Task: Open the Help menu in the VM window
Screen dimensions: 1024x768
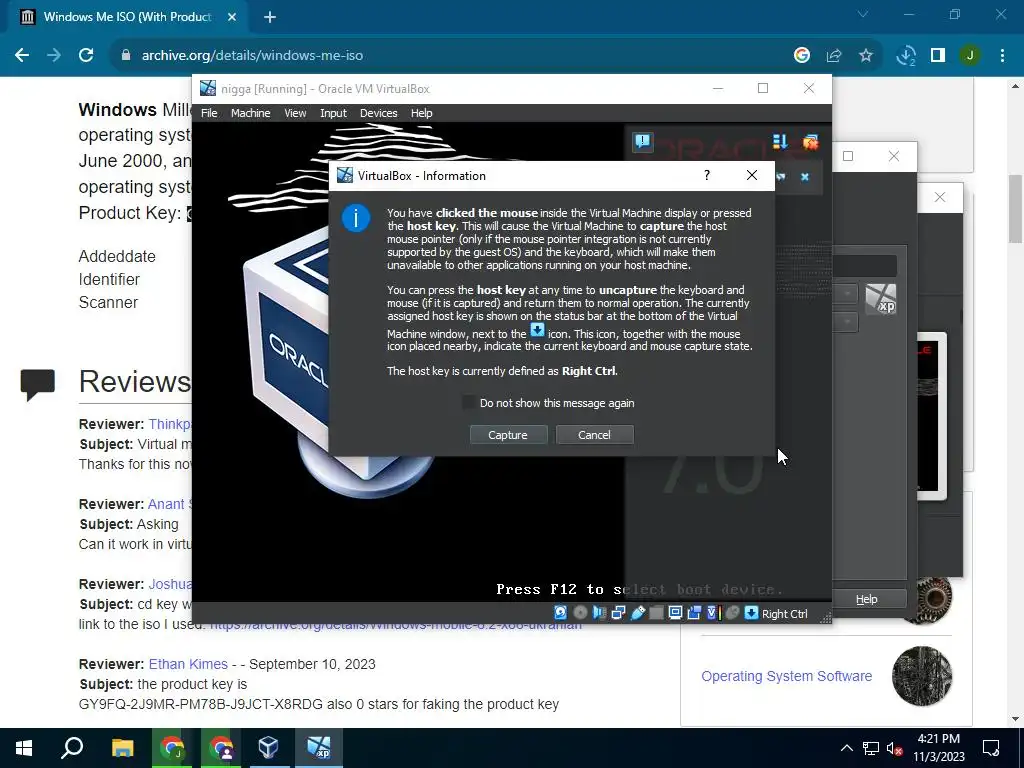Action: (x=421, y=113)
